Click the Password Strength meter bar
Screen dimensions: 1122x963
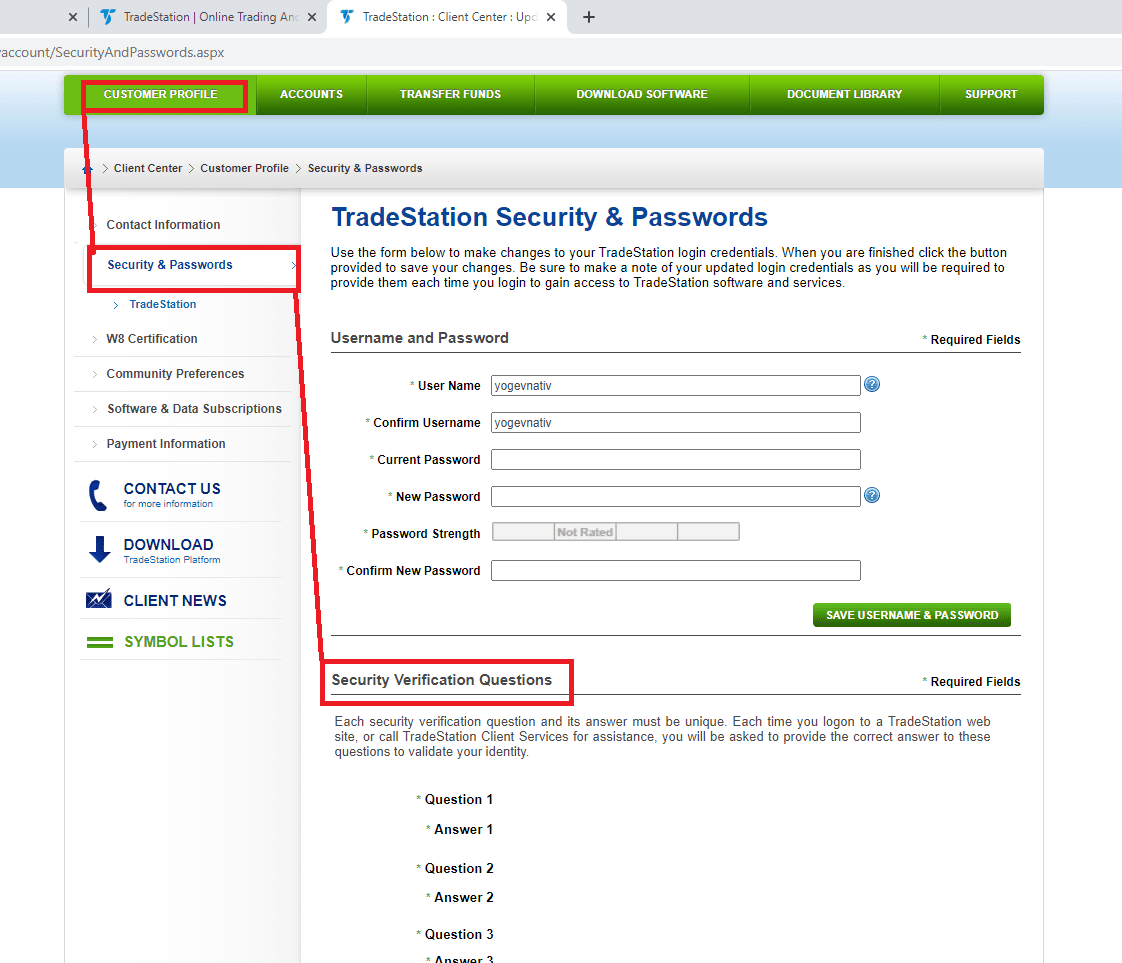coord(616,532)
